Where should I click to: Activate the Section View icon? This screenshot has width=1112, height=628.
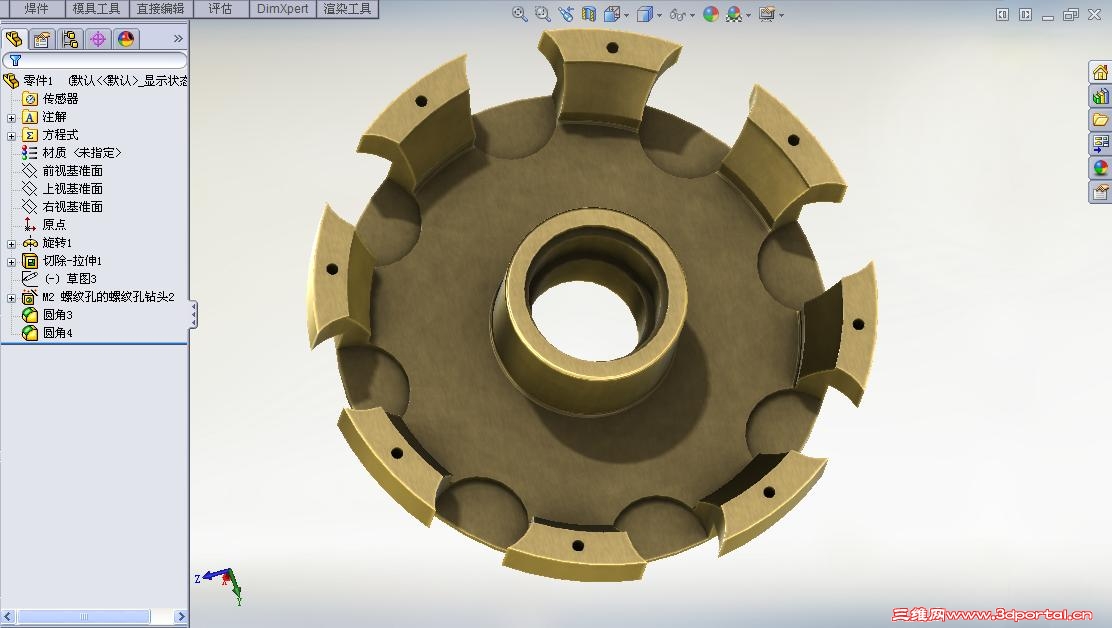(x=589, y=14)
